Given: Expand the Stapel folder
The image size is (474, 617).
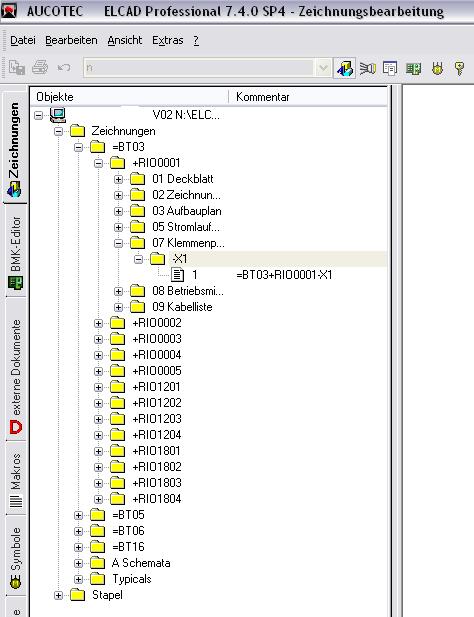Looking at the screenshot, I should pos(58,595).
